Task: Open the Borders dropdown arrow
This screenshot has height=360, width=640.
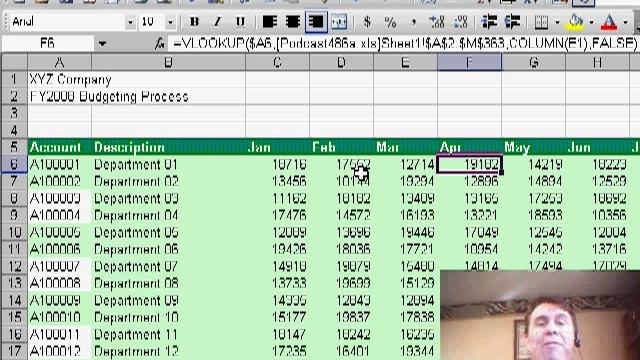Action: pos(558,22)
